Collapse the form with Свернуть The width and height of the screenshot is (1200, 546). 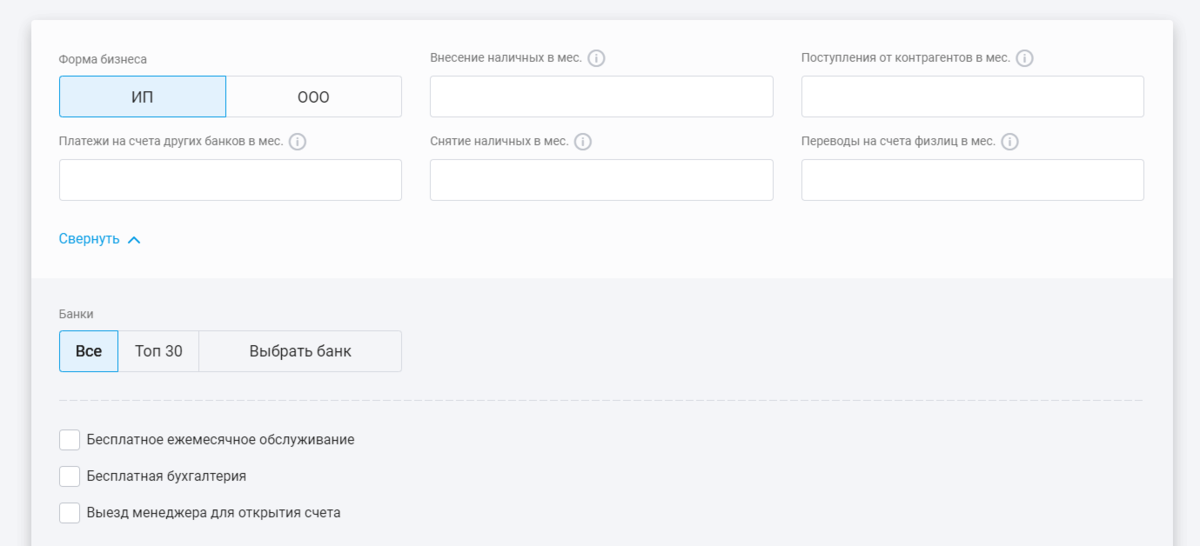pos(90,239)
